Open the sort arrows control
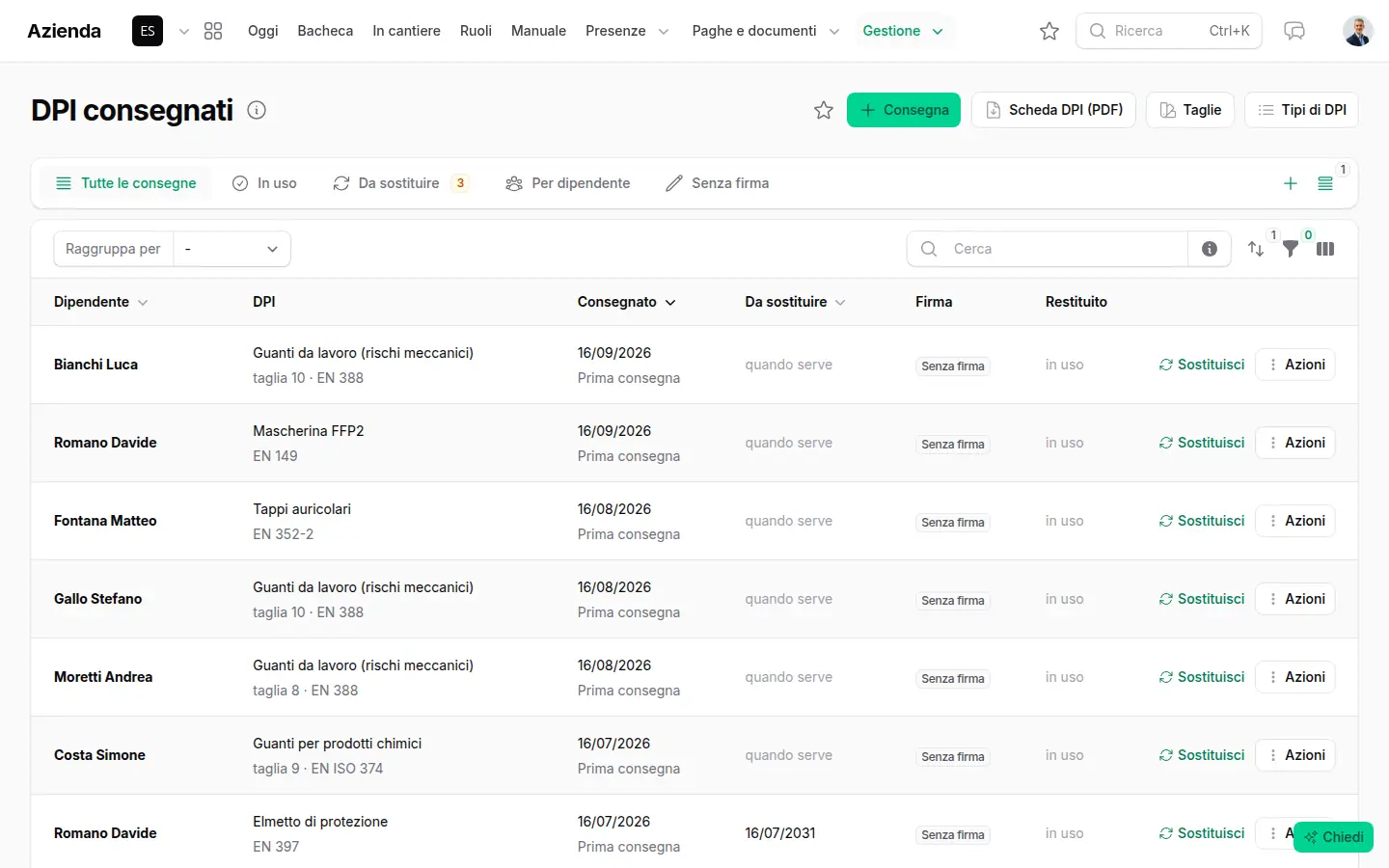1389x868 pixels. [1256, 249]
